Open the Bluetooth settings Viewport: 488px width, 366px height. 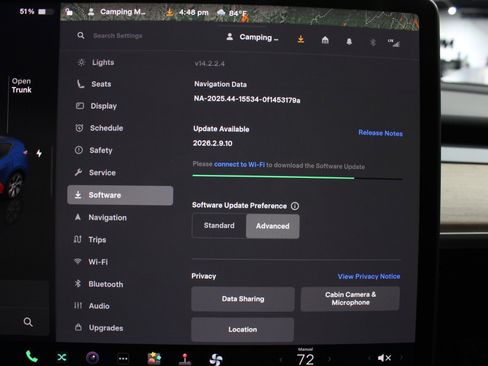(x=98, y=284)
